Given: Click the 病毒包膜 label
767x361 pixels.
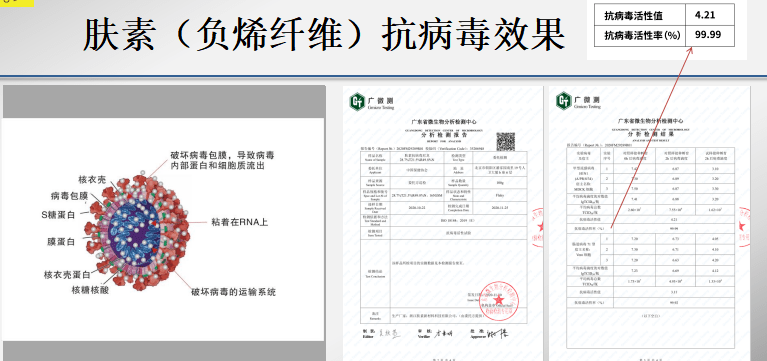Looking at the screenshot, I should (x=69, y=196).
